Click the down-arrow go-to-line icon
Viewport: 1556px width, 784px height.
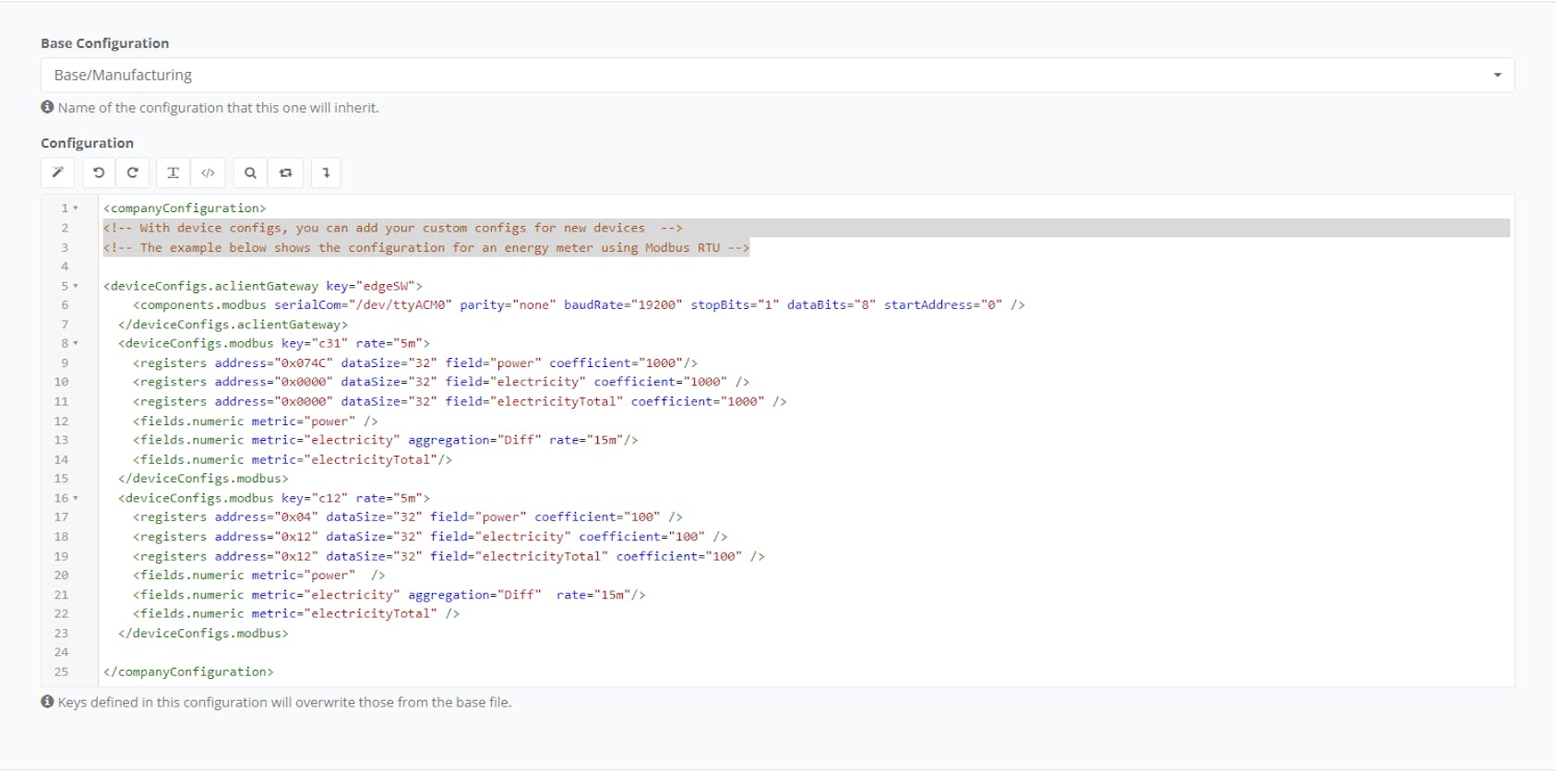pos(326,172)
